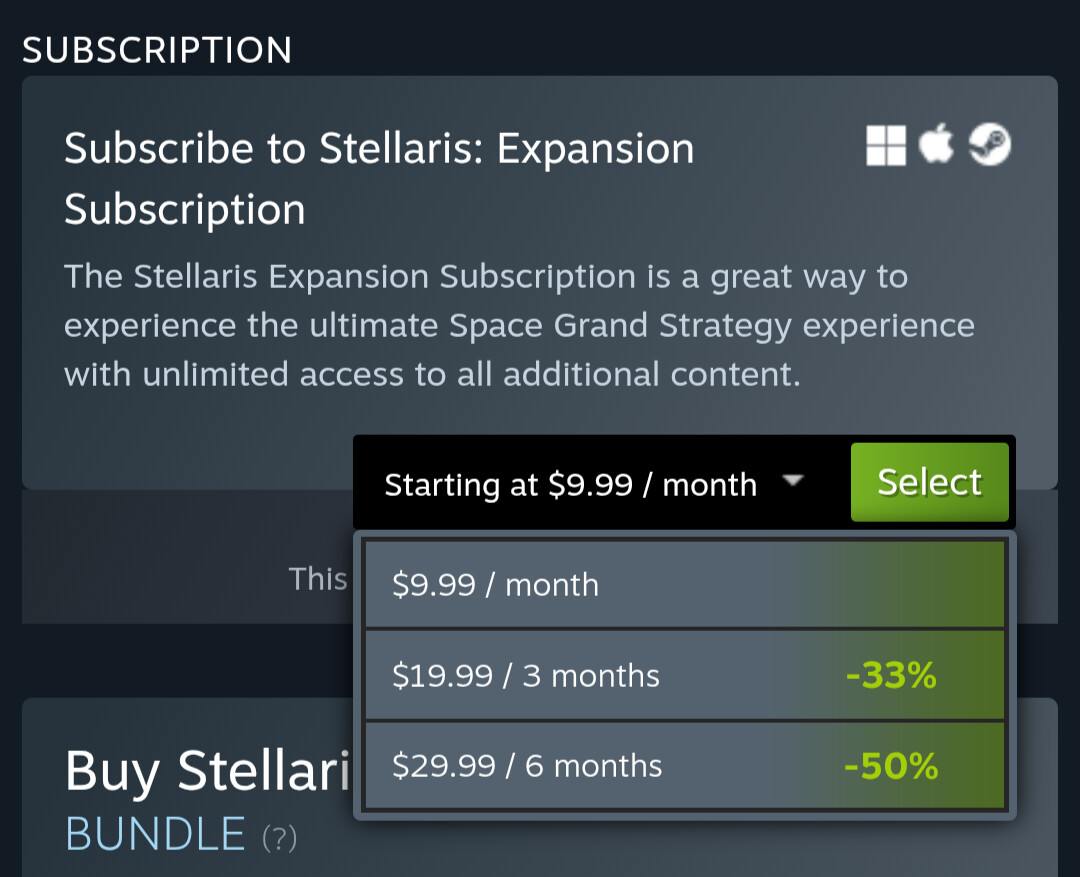The height and width of the screenshot is (877, 1080).
Task: Click the Subscribe to Stellaris: Expansion Subscription title
Action: click(x=378, y=179)
